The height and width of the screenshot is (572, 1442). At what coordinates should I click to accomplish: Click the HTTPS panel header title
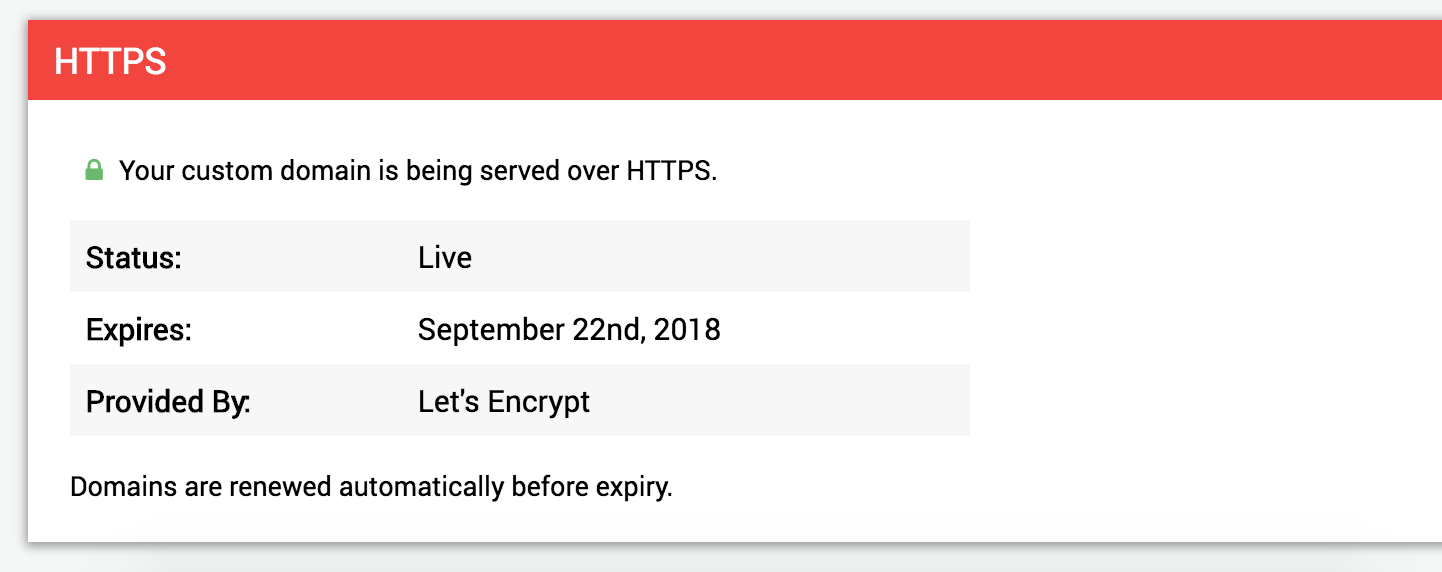coord(110,62)
